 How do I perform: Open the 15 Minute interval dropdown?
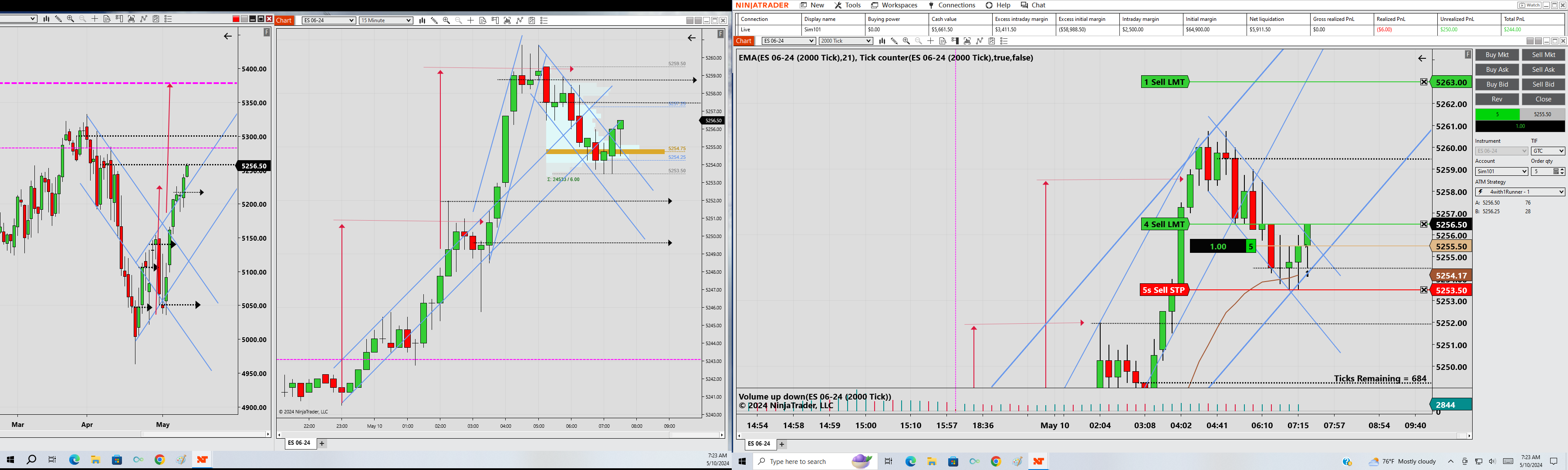(386, 20)
